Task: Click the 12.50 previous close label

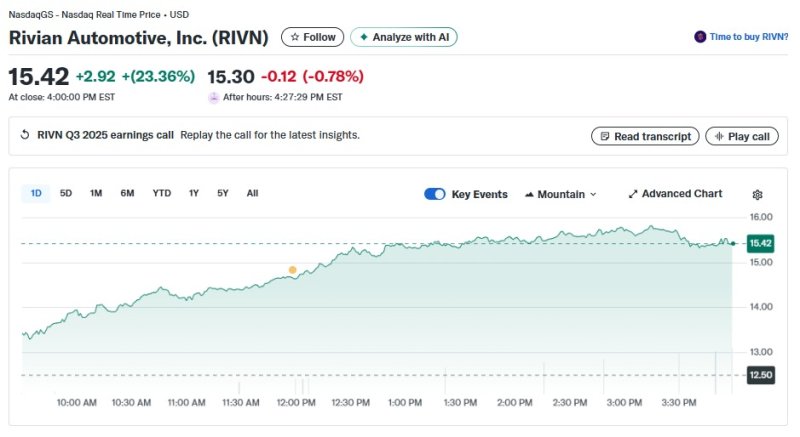Action: pyautogui.click(x=760, y=375)
